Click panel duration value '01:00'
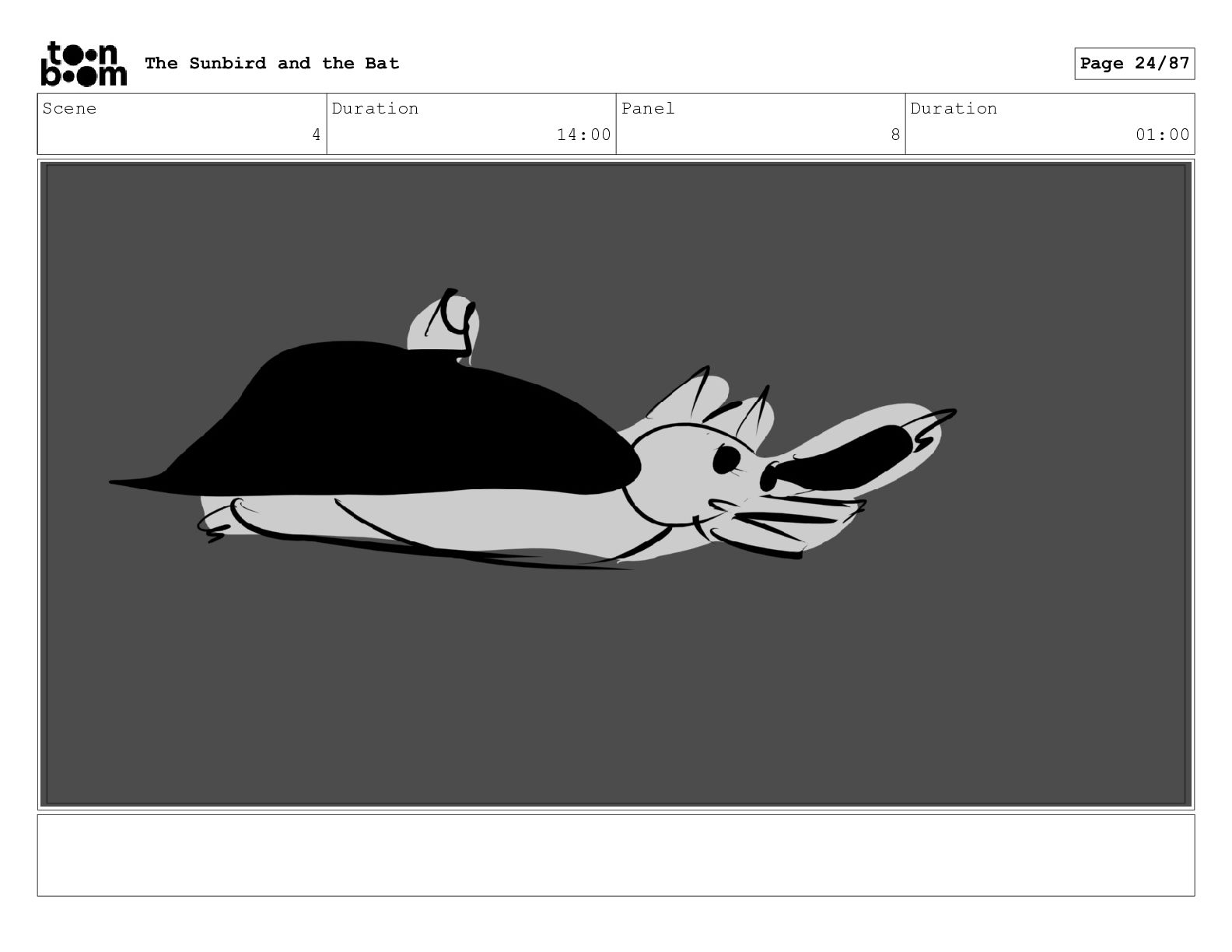Image resolution: width=1232 pixels, height=952 pixels. pyautogui.click(x=1163, y=135)
